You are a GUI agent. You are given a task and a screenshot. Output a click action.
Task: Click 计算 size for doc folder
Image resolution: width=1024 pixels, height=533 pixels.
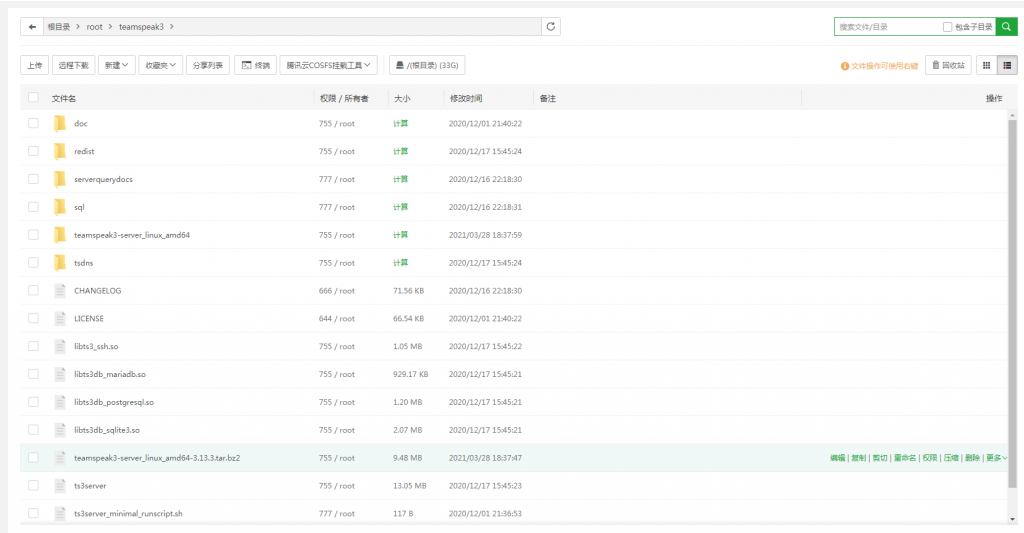coord(400,123)
